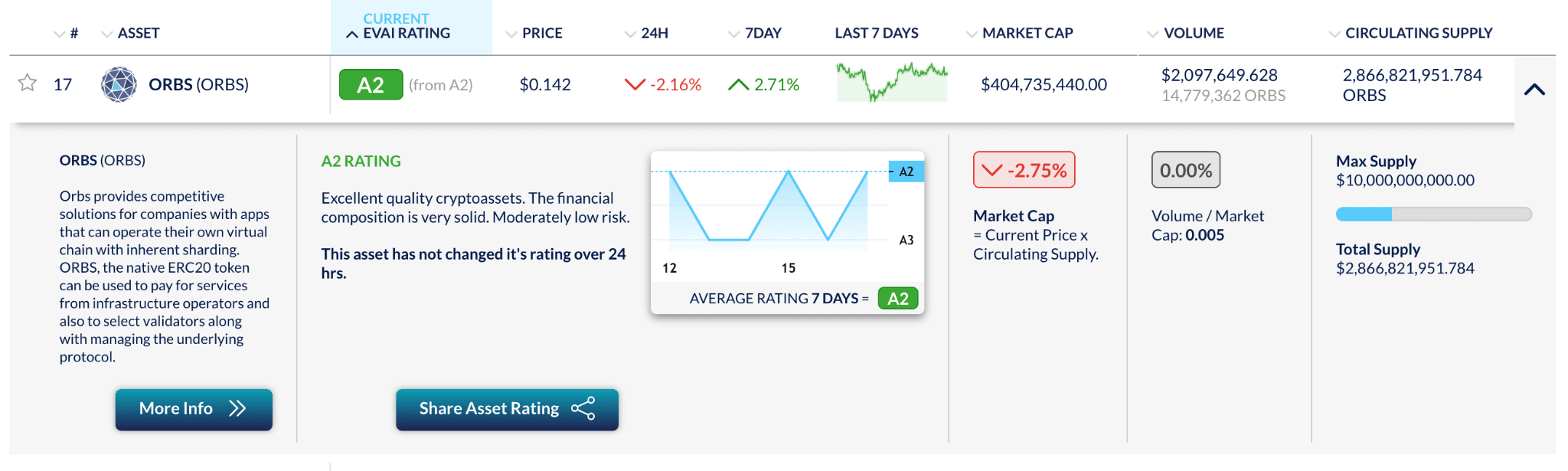Click the 0.00% volume change badge
This screenshot has height=471, width=1568.
1185,170
